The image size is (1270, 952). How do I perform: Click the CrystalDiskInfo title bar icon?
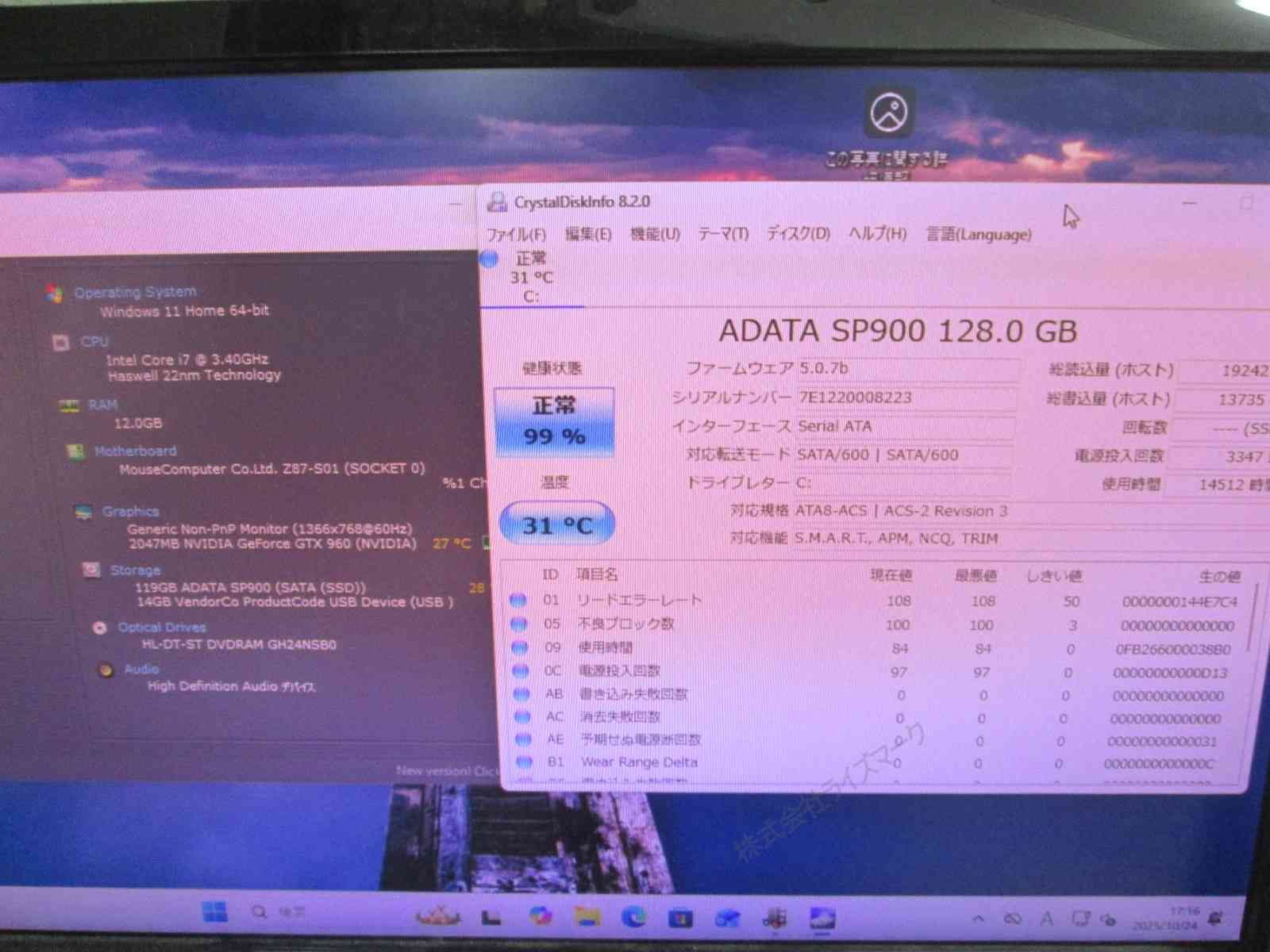click(x=497, y=202)
